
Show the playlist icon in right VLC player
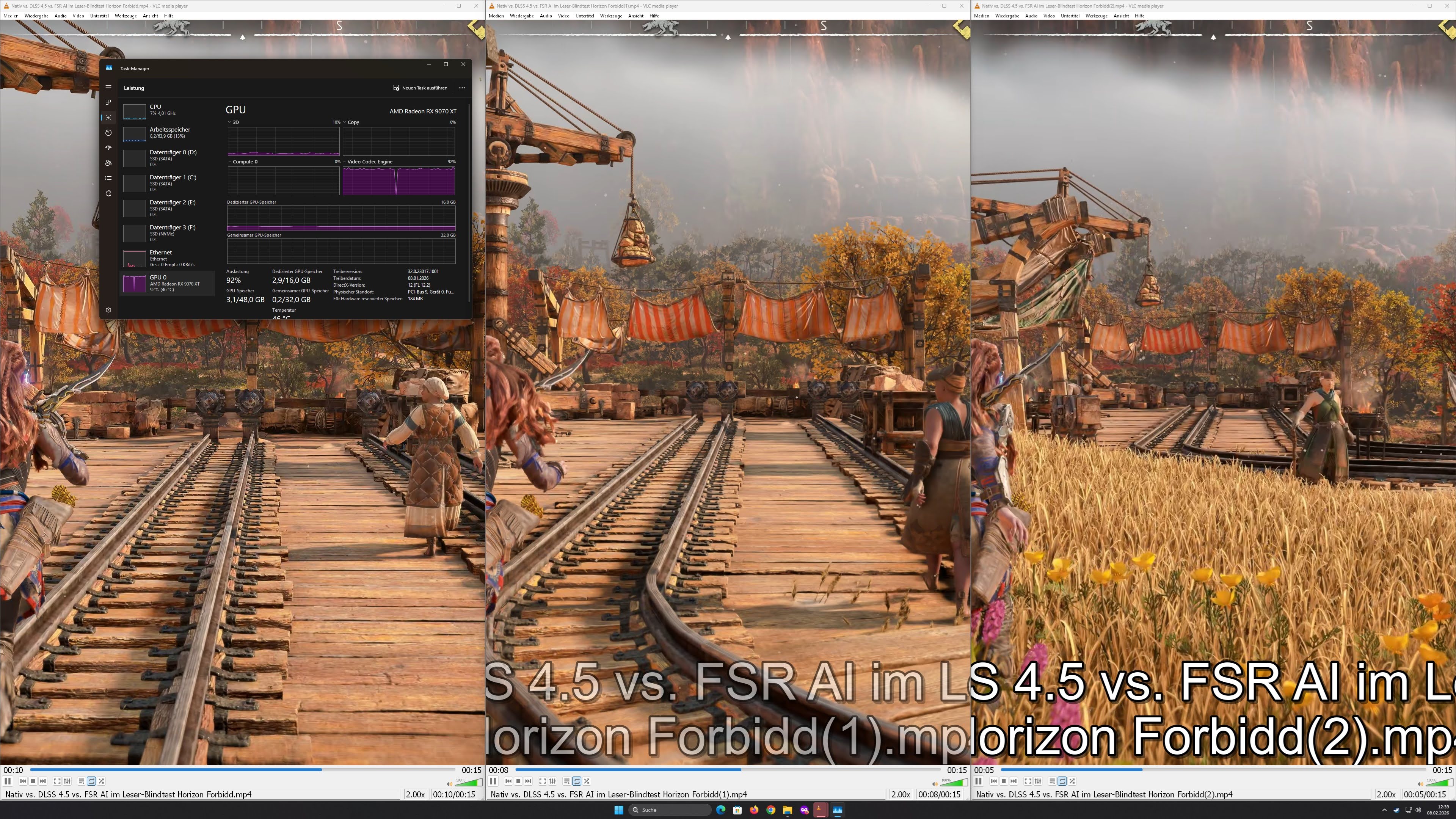(x=1052, y=781)
